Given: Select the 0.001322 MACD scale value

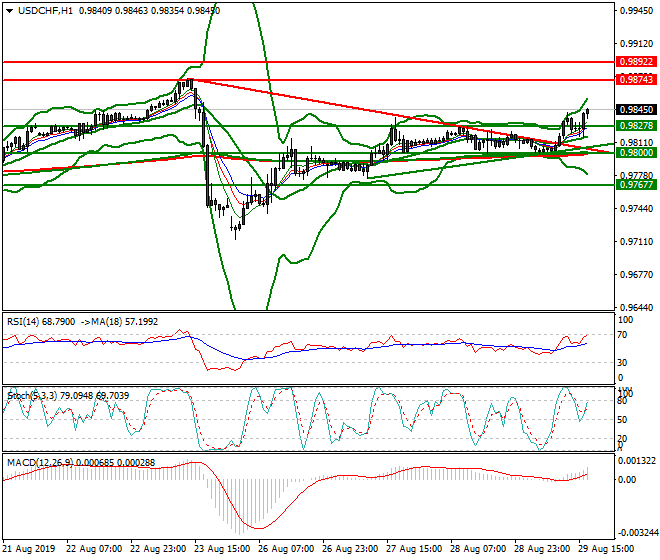Looking at the screenshot, I should [x=637, y=461].
